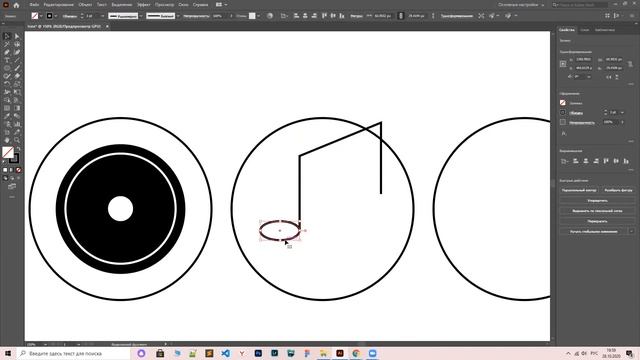Switch to the Слои tab

point(584,30)
